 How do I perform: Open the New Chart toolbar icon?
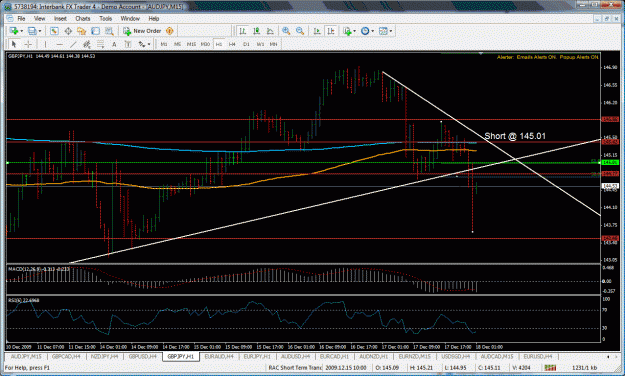14,31
